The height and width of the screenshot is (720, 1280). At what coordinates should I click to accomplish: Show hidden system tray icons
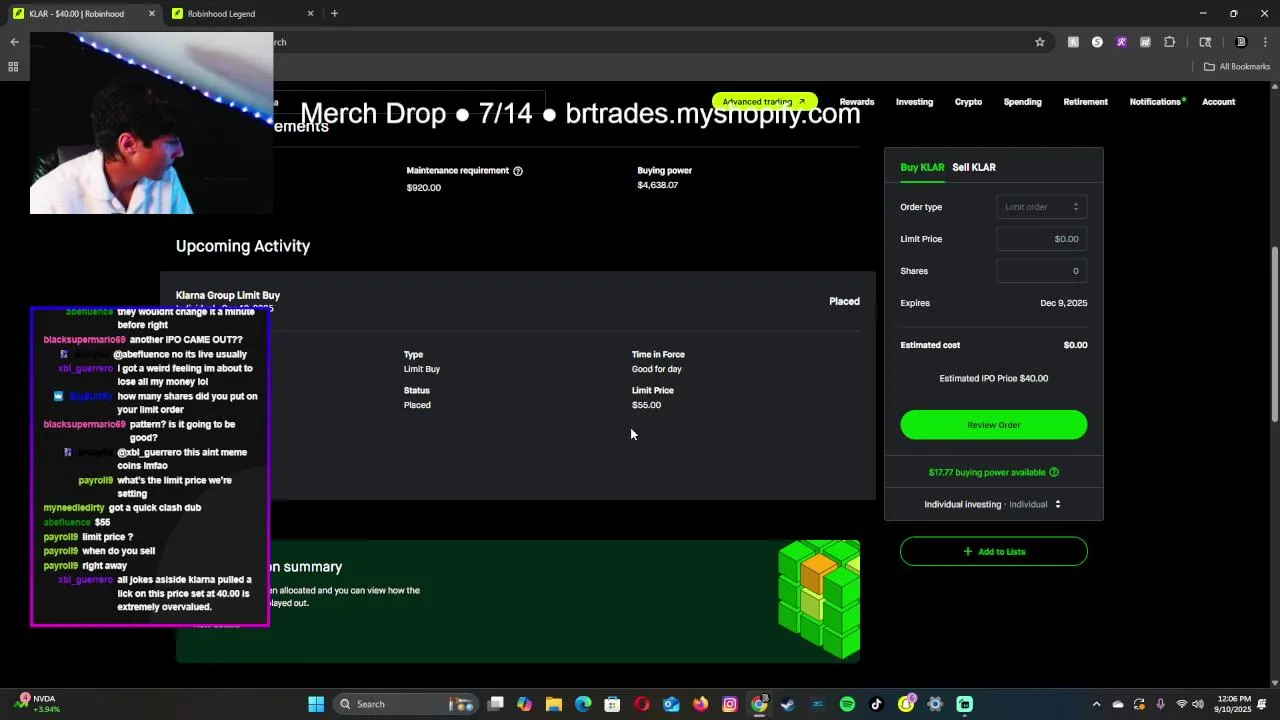[1096, 704]
